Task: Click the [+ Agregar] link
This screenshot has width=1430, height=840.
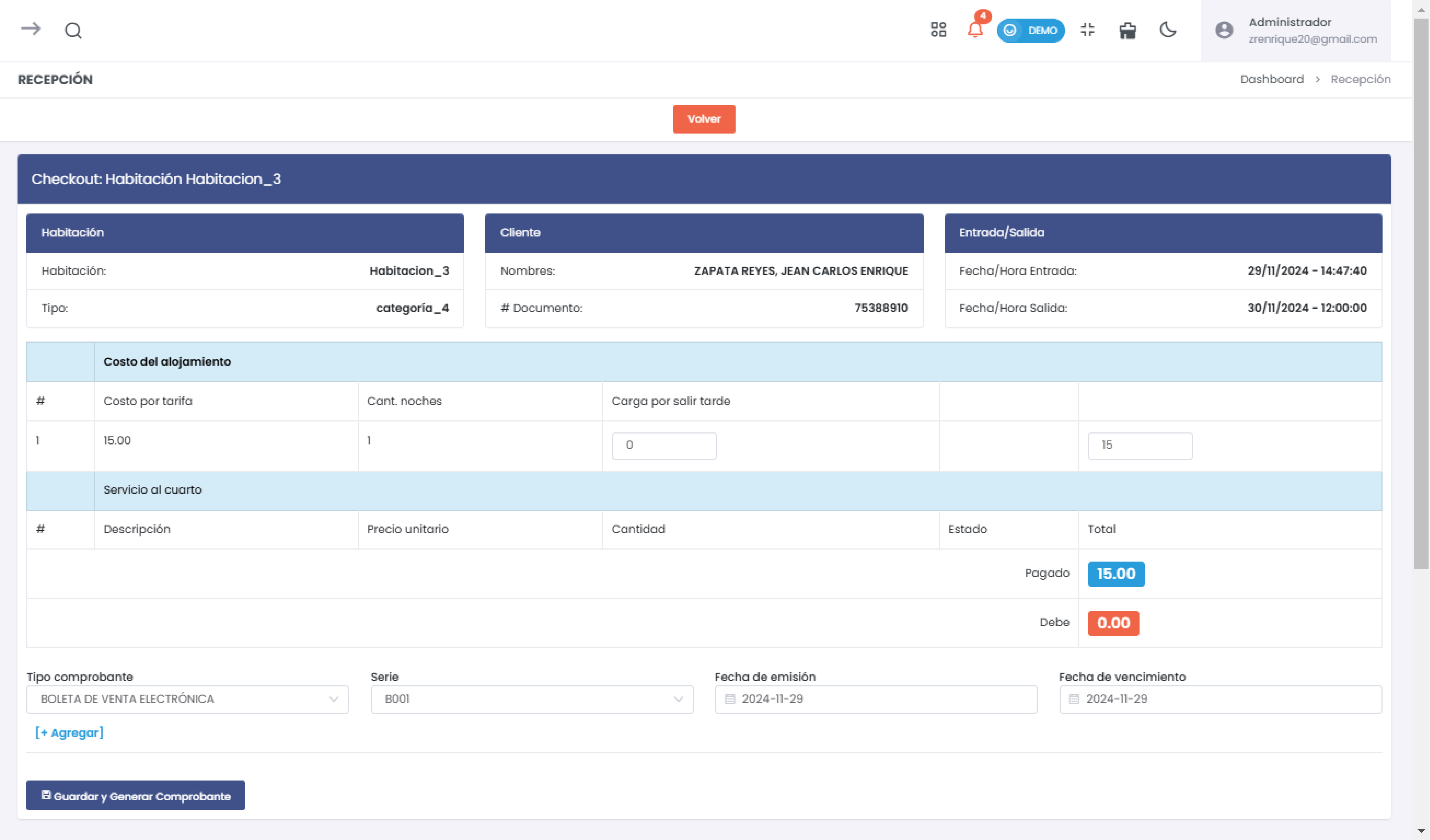Action: [x=69, y=732]
